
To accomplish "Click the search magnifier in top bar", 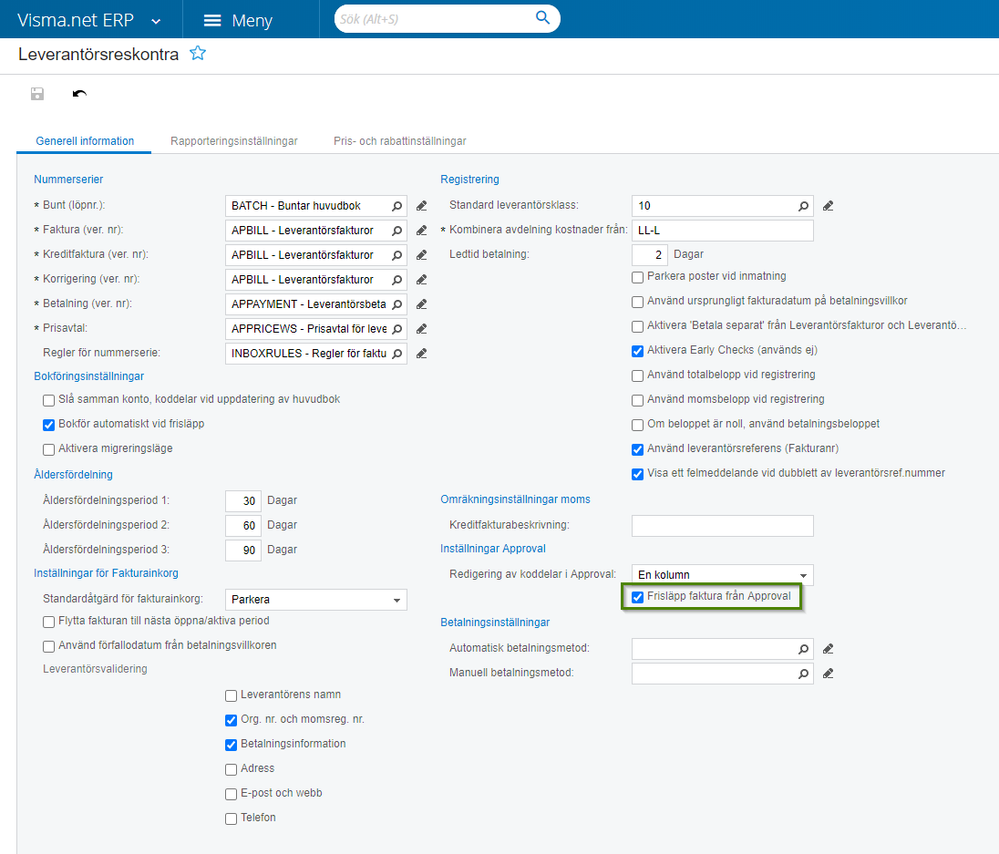I will pyautogui.click(x=542, y=18).
